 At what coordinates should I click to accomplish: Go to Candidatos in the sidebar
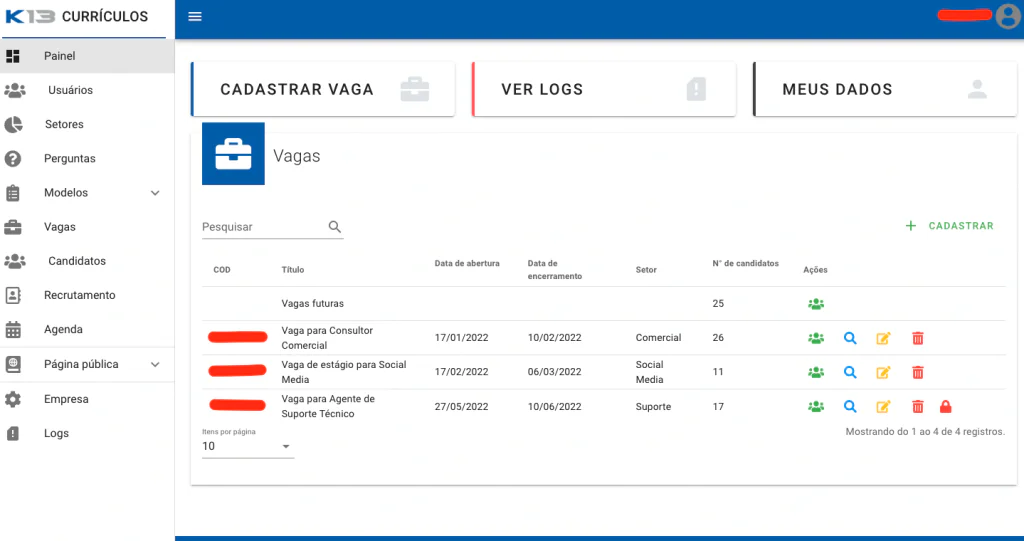pyautogui.click(x=87, y=261)
